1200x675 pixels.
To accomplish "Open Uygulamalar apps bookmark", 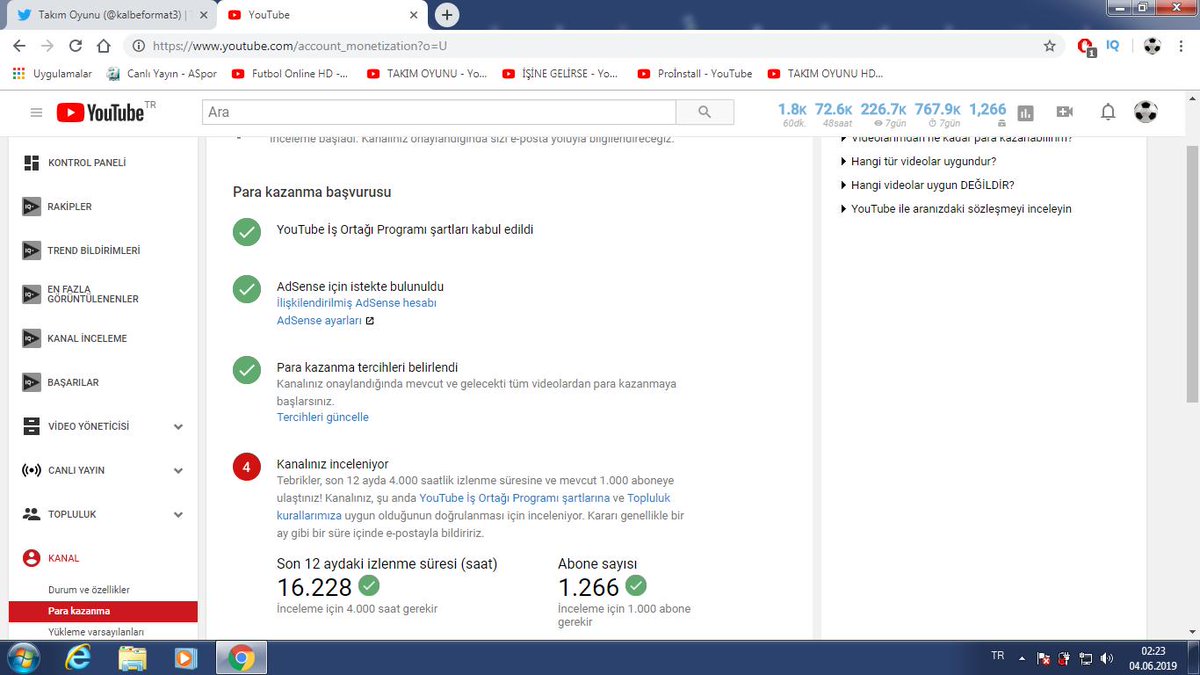I will (x=51, y=73).
